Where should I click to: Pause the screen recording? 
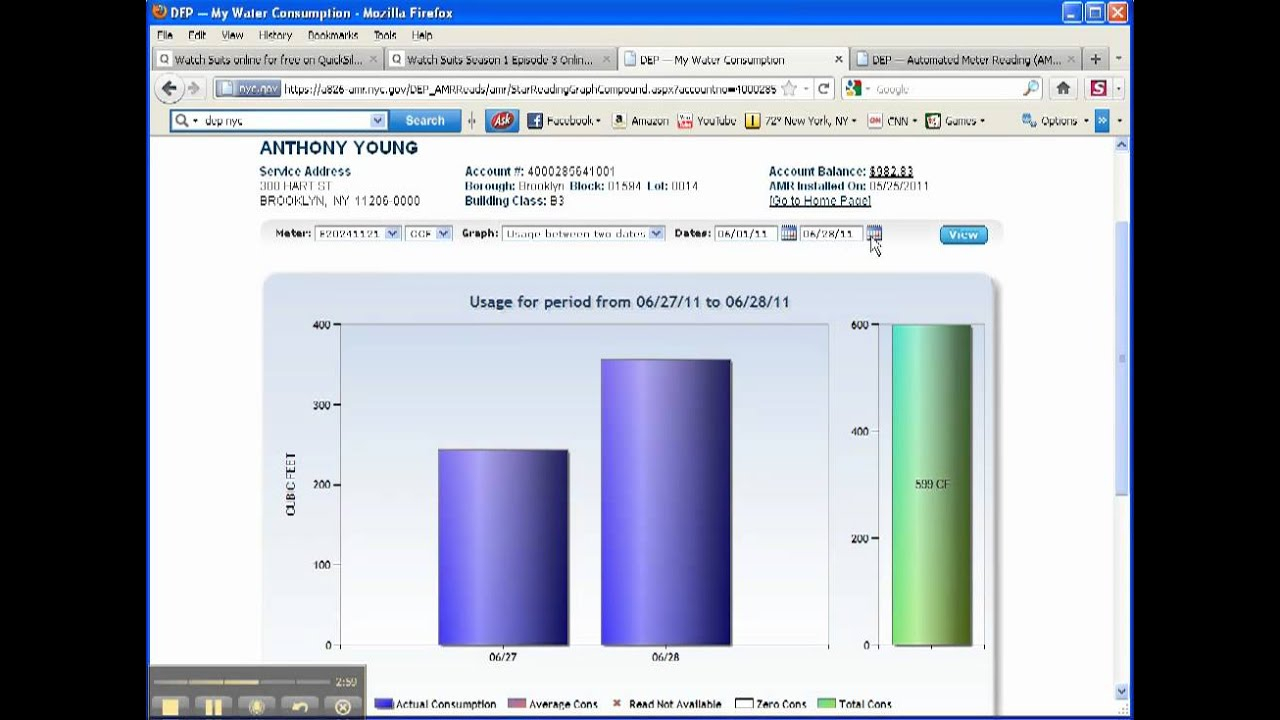click(213, 707)
